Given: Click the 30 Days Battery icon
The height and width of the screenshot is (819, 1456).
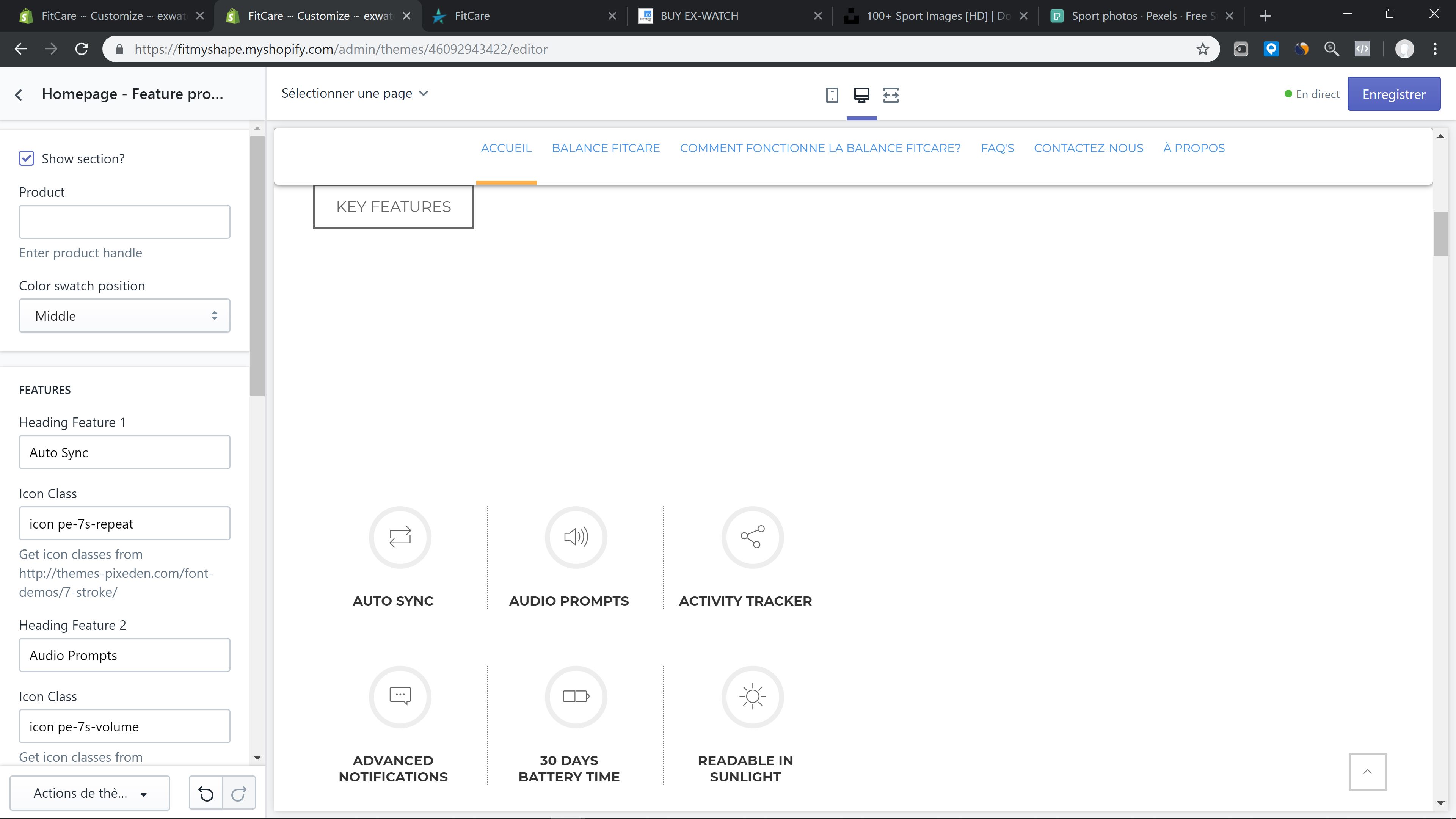Looking at the screenshot, I should (576, 697).
